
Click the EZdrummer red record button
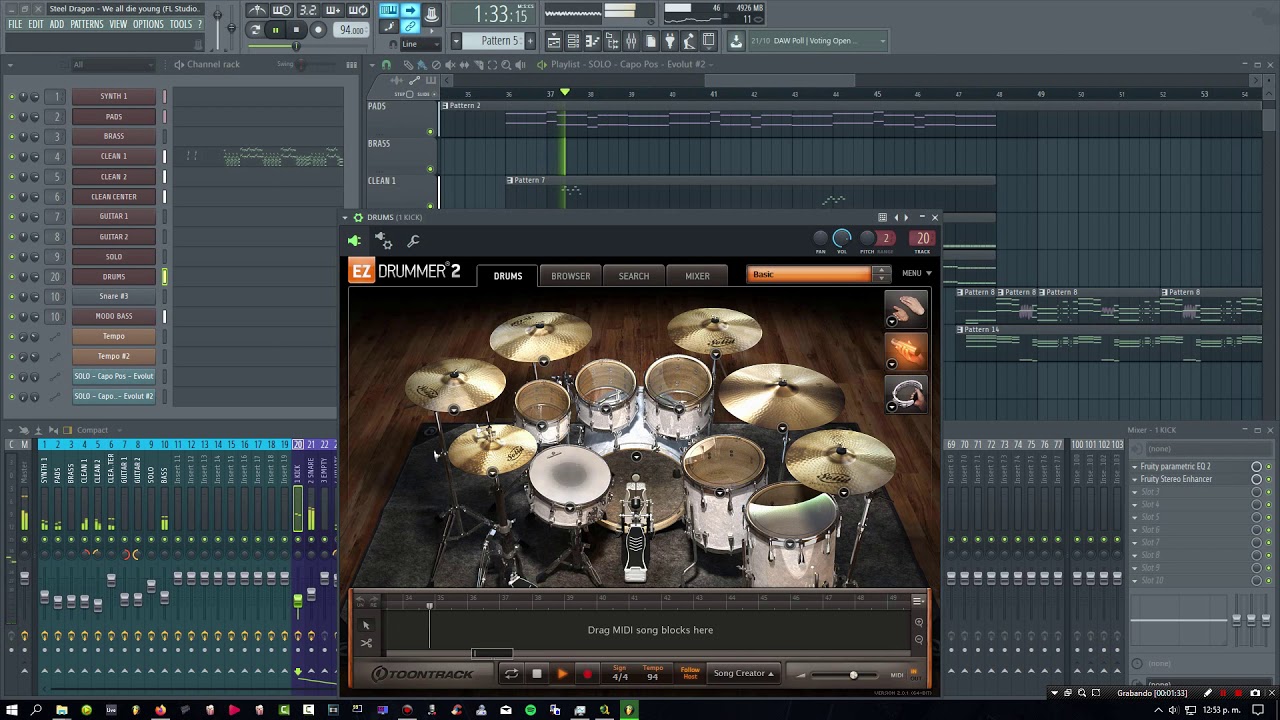[587, 674]
